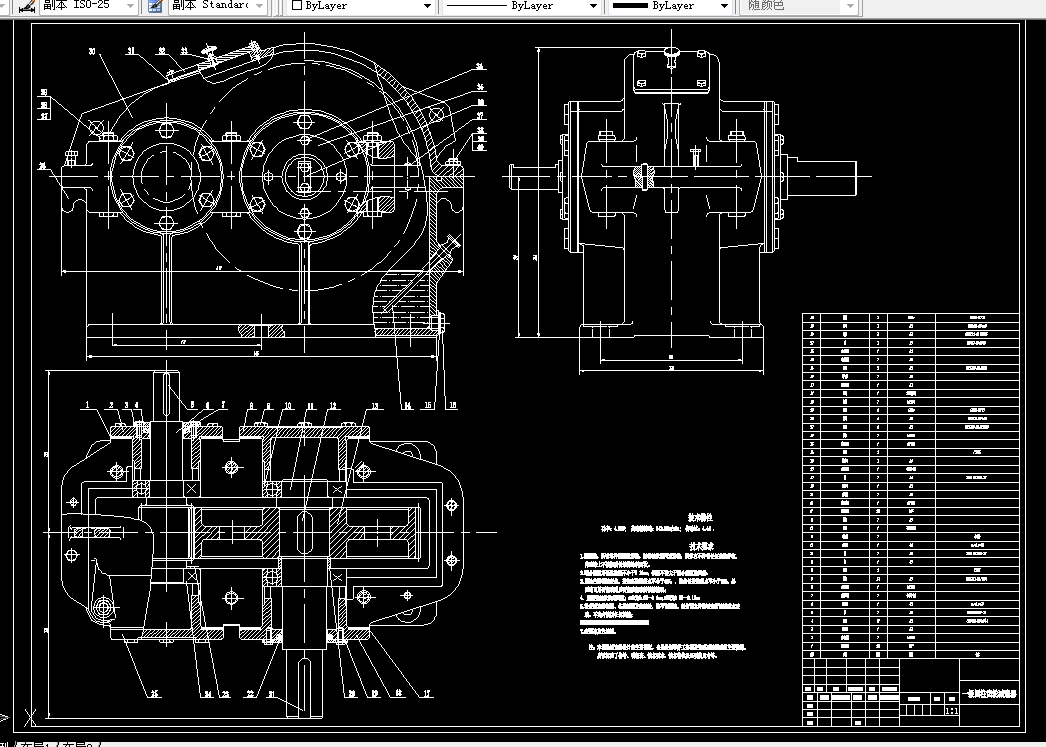This screenshot has height=747, width=1046.
Task: Select the 技术要求 heading text
Action: 700,546
